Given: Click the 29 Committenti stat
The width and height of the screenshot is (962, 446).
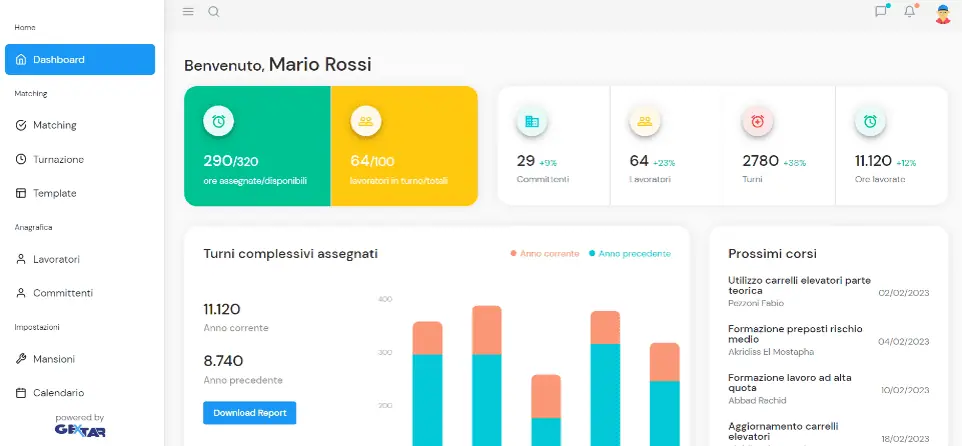Looking at the screenshot, I should coord(553,146).
